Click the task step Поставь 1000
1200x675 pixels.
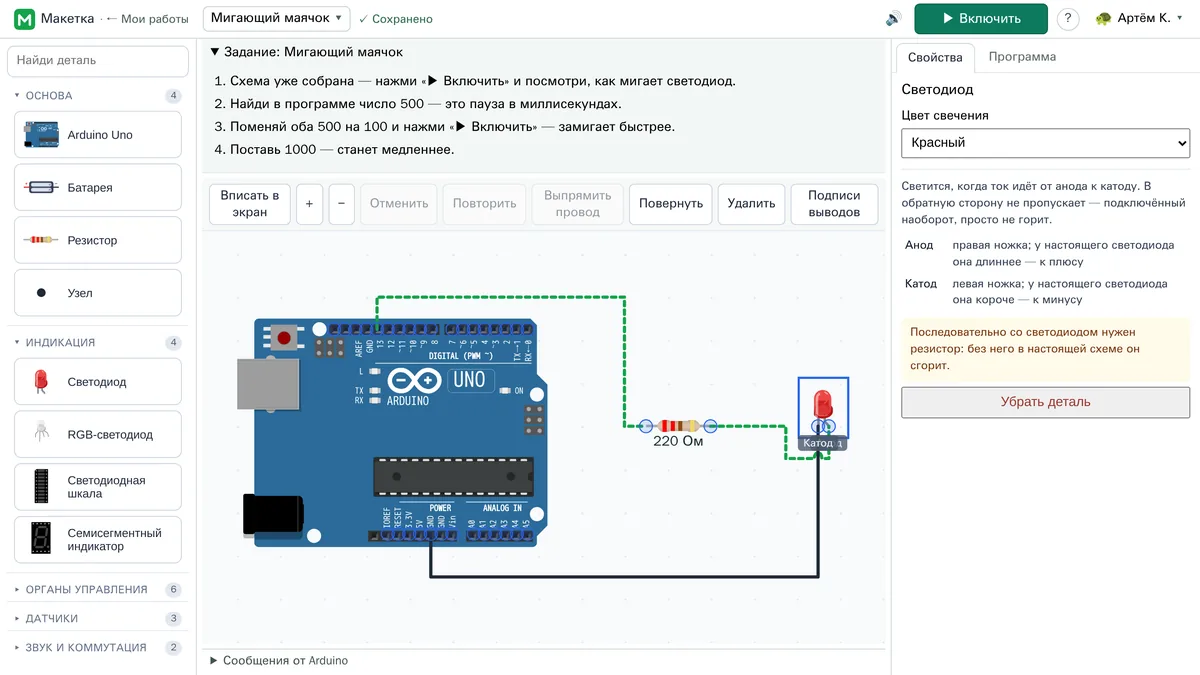pyautogui.click(x=334, y=150)
